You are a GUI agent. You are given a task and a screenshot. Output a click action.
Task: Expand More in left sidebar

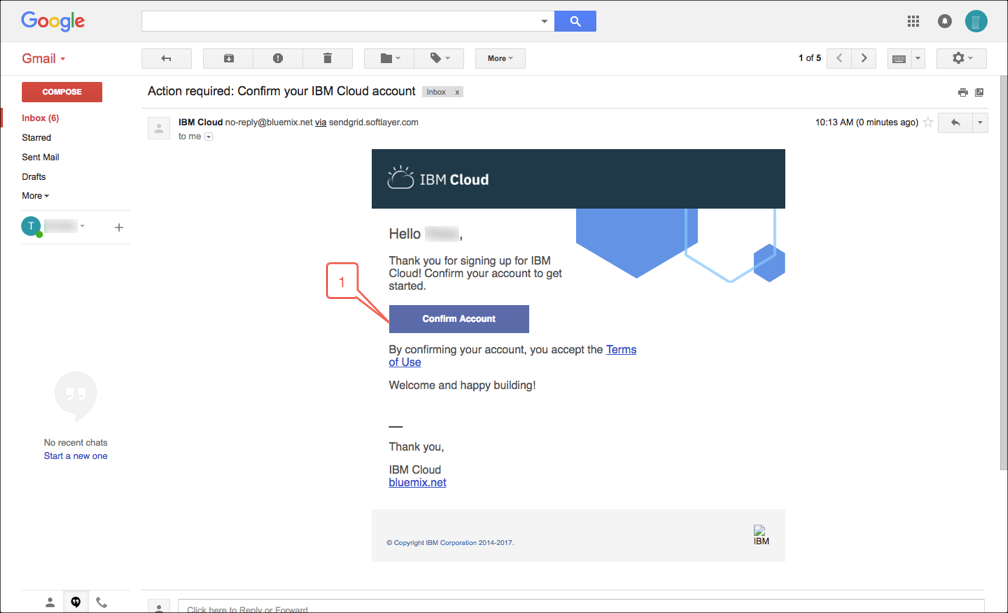tap(35, 196)
